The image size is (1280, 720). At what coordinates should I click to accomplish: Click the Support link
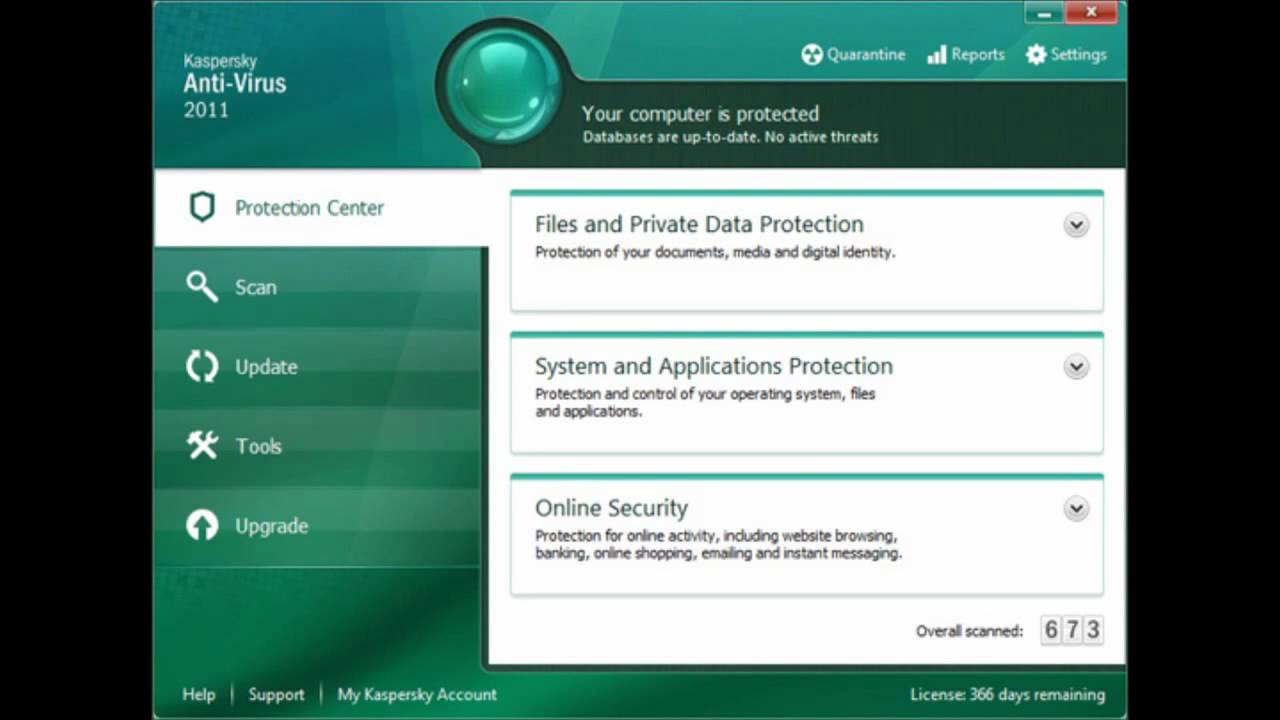[x=276, y=694]
